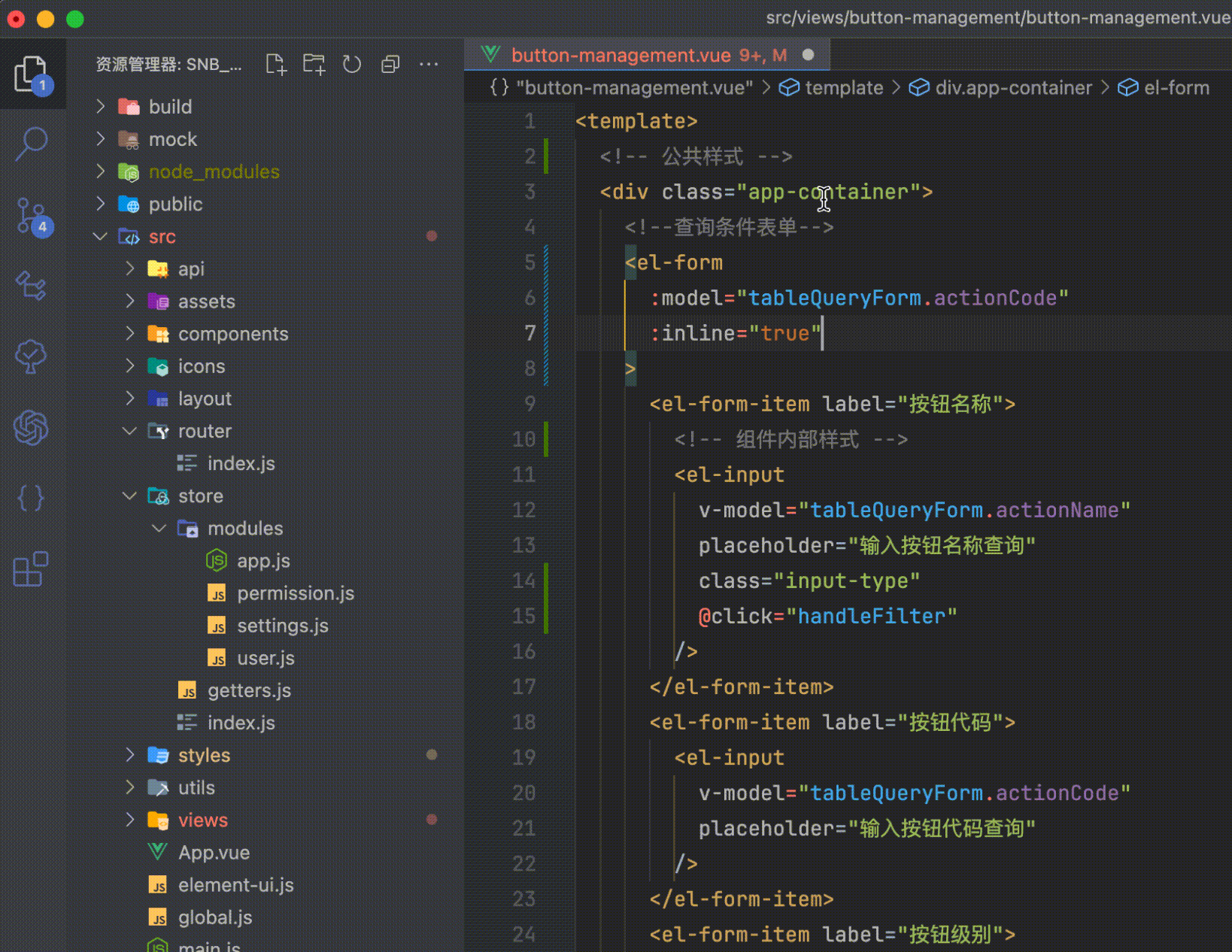Click the public folder icon
This screenshot has height=952, width=1232.
[129, 205]
